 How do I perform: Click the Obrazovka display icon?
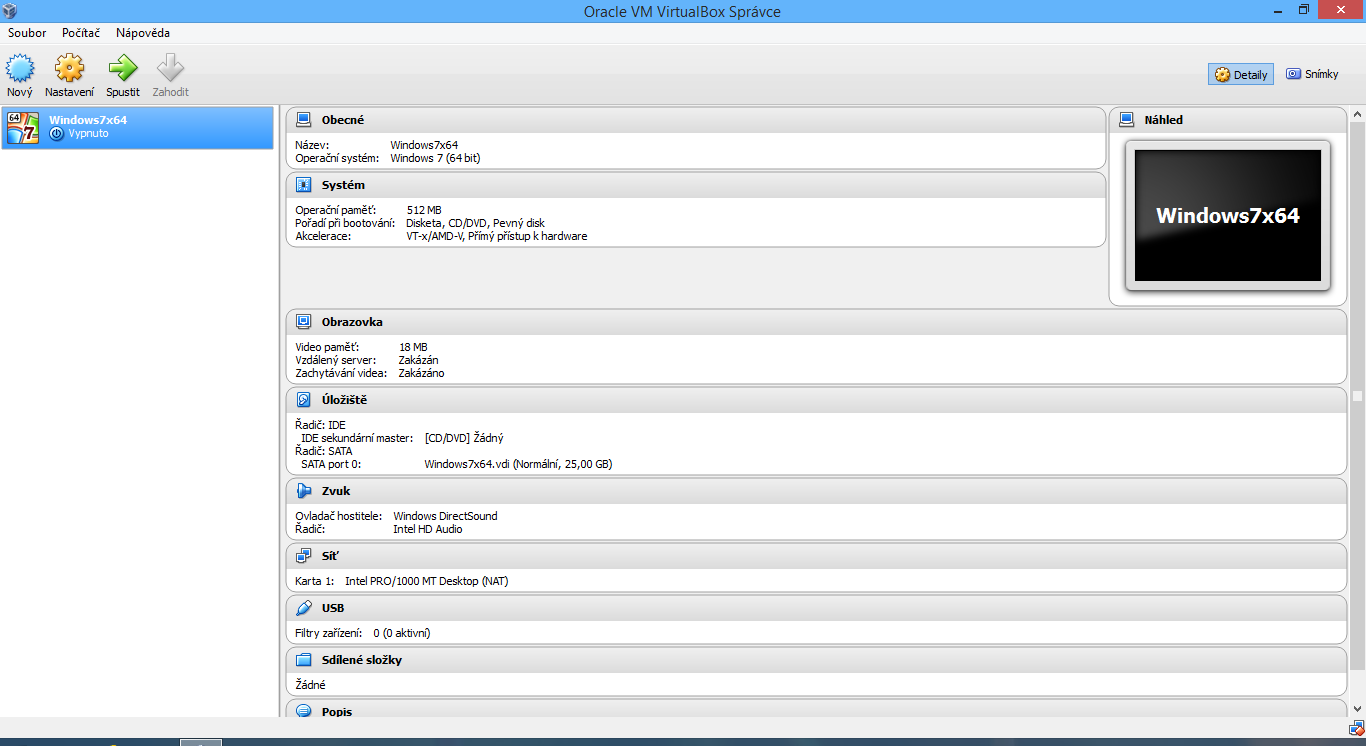click(303, 322)
